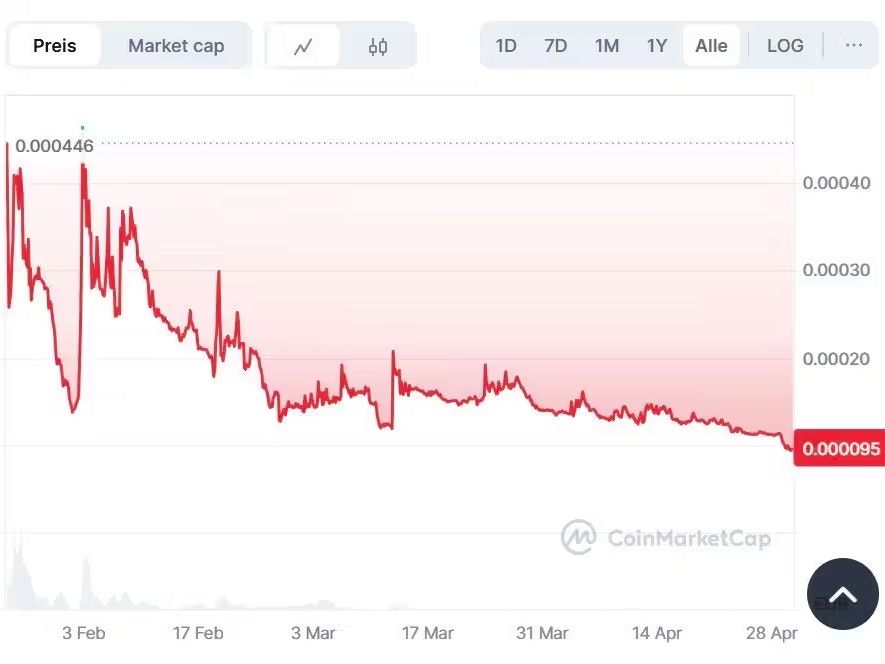Enable the Alle time range view
Viewport: 885px width, 664px height.
point(710,45)
